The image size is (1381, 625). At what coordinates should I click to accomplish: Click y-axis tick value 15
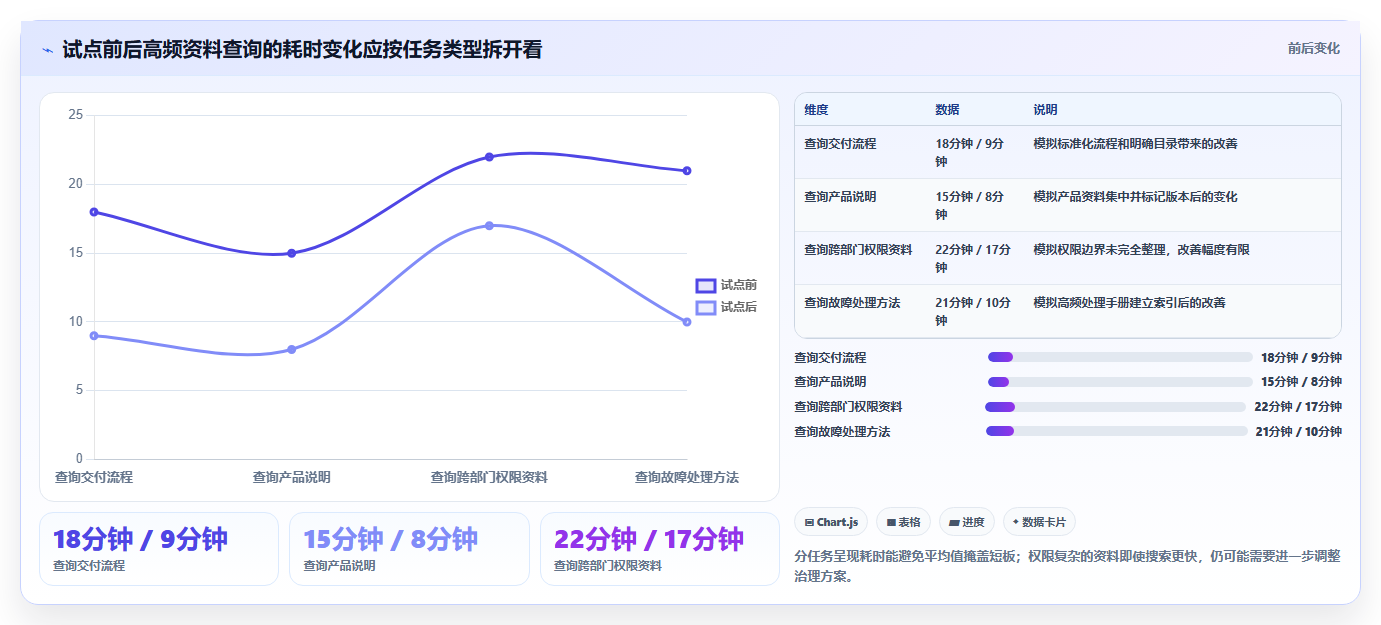pyautogui.click(x=75, y=253)
